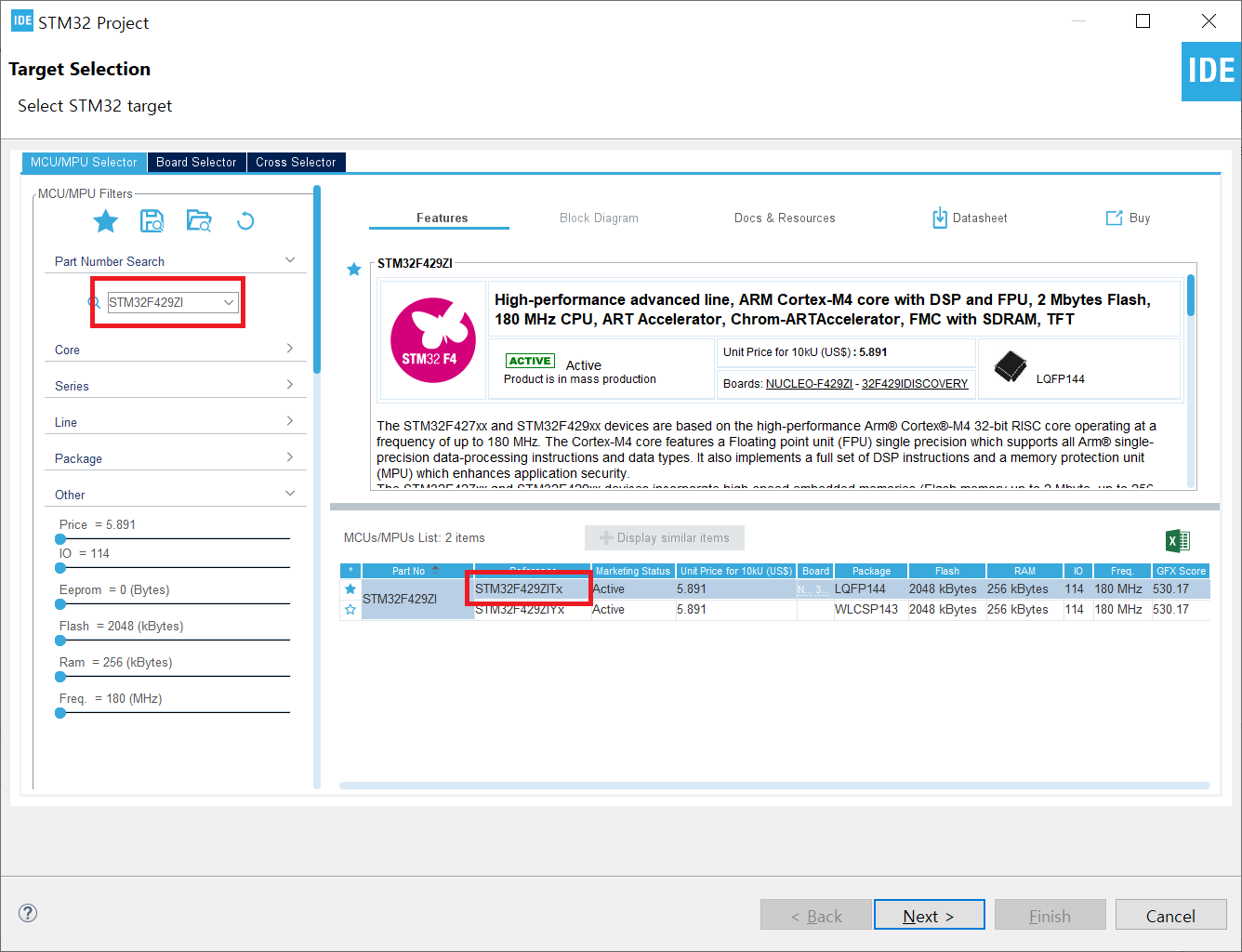
Task: Click the MCU list horizontal scrollbar
Action: click(x=774, y=786)
